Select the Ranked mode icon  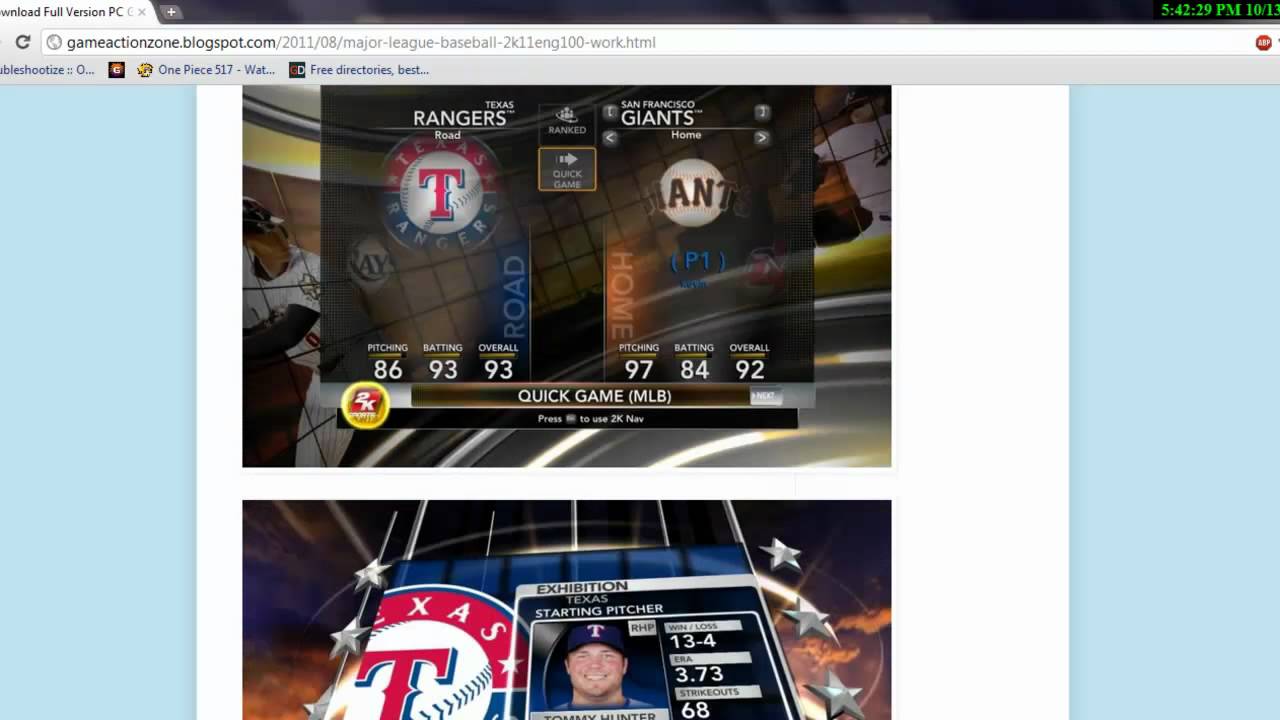click(567, 120)
